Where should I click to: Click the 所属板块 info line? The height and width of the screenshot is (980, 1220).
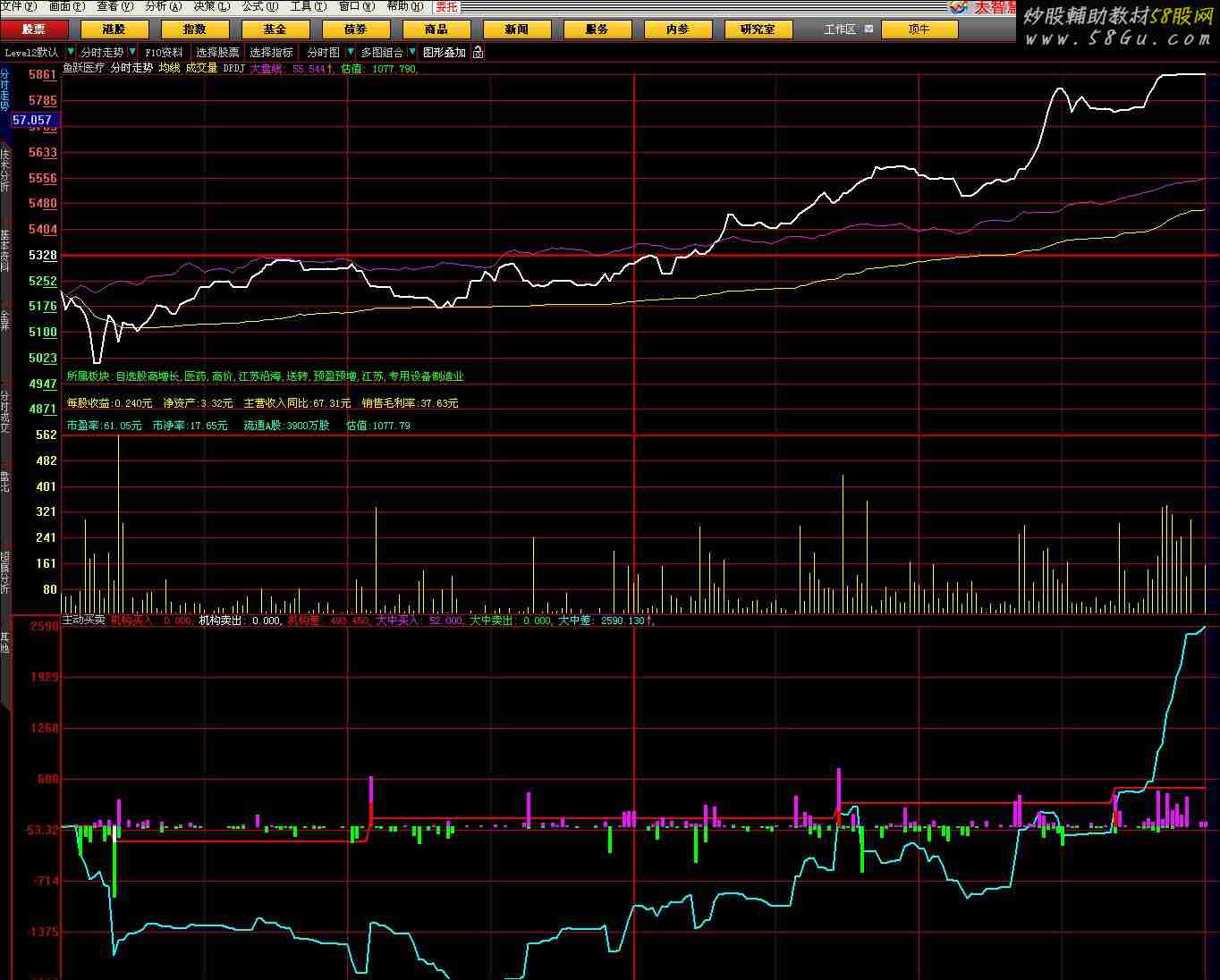[265, 376]
